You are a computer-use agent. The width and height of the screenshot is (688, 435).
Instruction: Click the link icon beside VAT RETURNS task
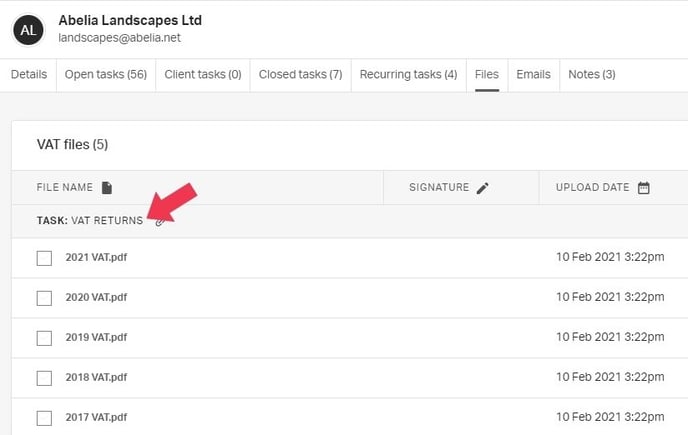(x=160, y=222)
